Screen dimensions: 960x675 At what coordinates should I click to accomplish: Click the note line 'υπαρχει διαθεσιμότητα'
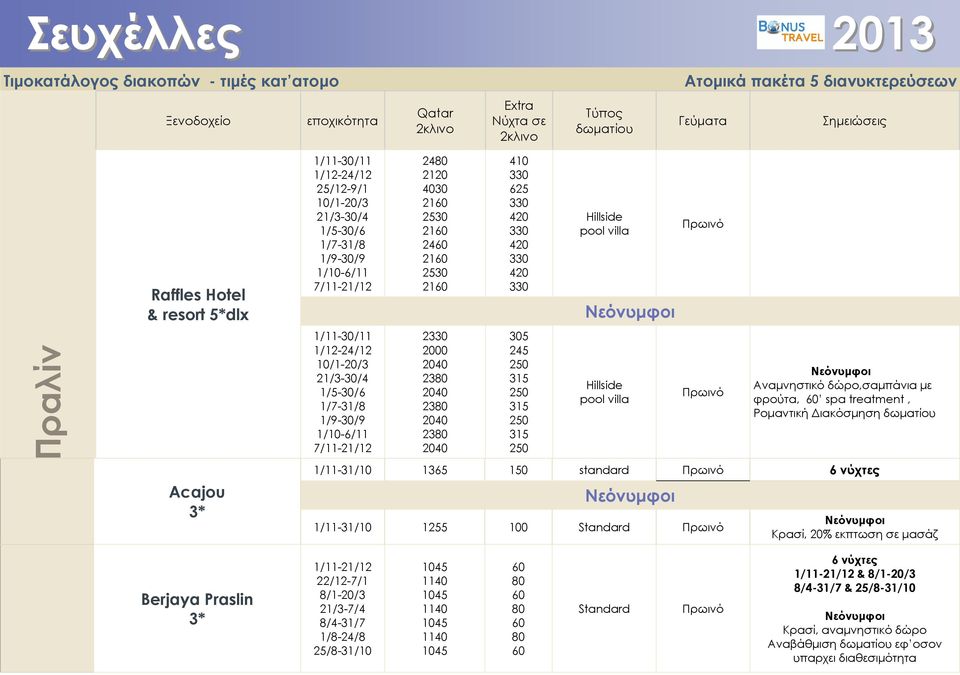pyautogui.click(x=855, y=658)
